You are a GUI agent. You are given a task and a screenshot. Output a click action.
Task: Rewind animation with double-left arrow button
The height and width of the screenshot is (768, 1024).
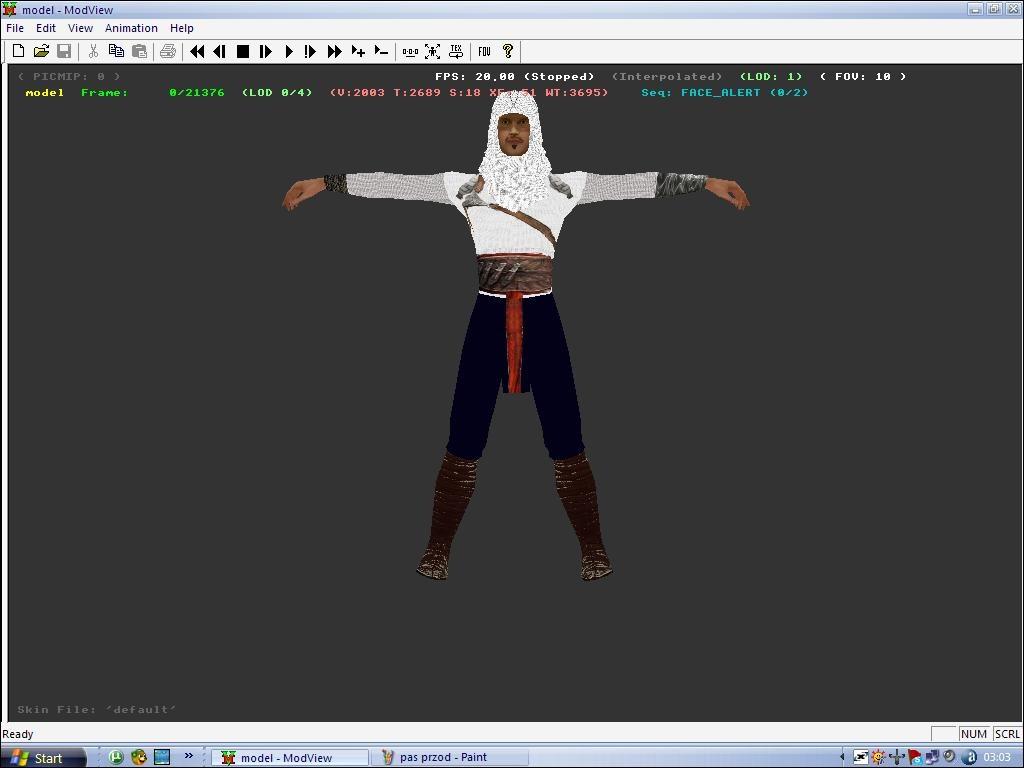click(197, 51)
